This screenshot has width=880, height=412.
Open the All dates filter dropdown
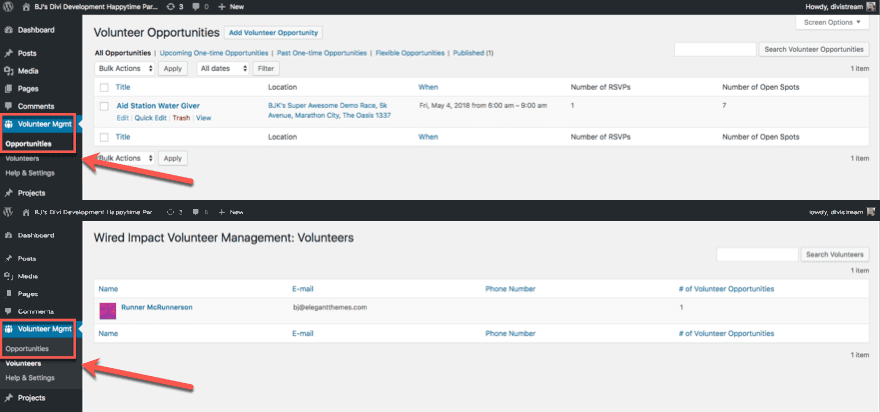tap(220, 68)
